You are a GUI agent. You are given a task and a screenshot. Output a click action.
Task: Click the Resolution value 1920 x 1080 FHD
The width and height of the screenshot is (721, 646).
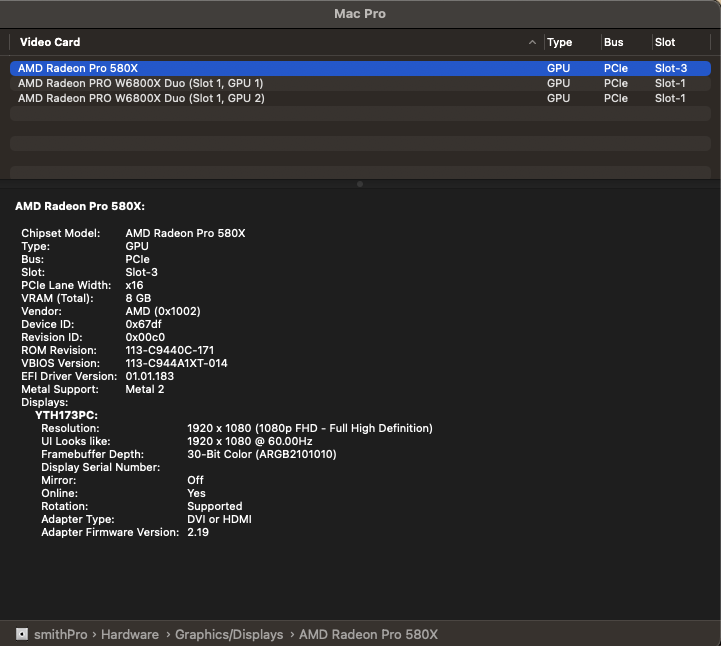(310, 429)
